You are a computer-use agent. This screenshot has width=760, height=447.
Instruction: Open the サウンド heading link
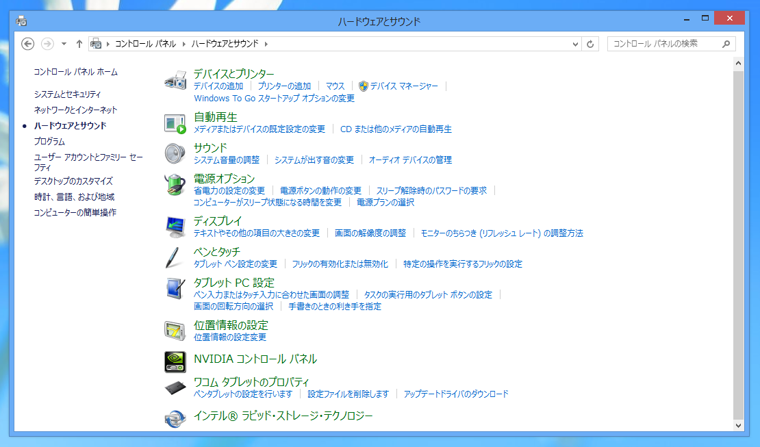click(210, 147)
